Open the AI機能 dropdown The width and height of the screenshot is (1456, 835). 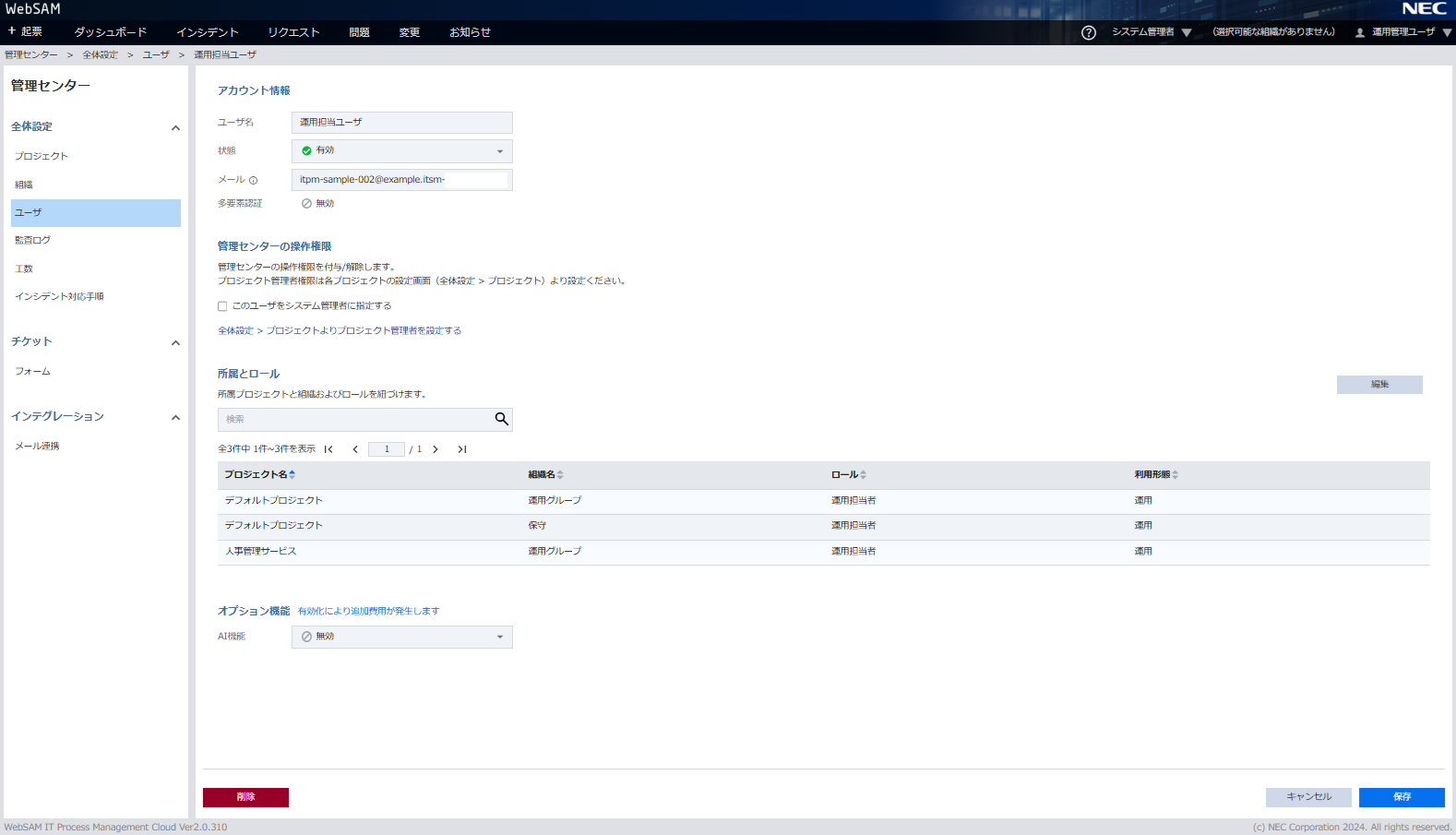pos(402,637)
